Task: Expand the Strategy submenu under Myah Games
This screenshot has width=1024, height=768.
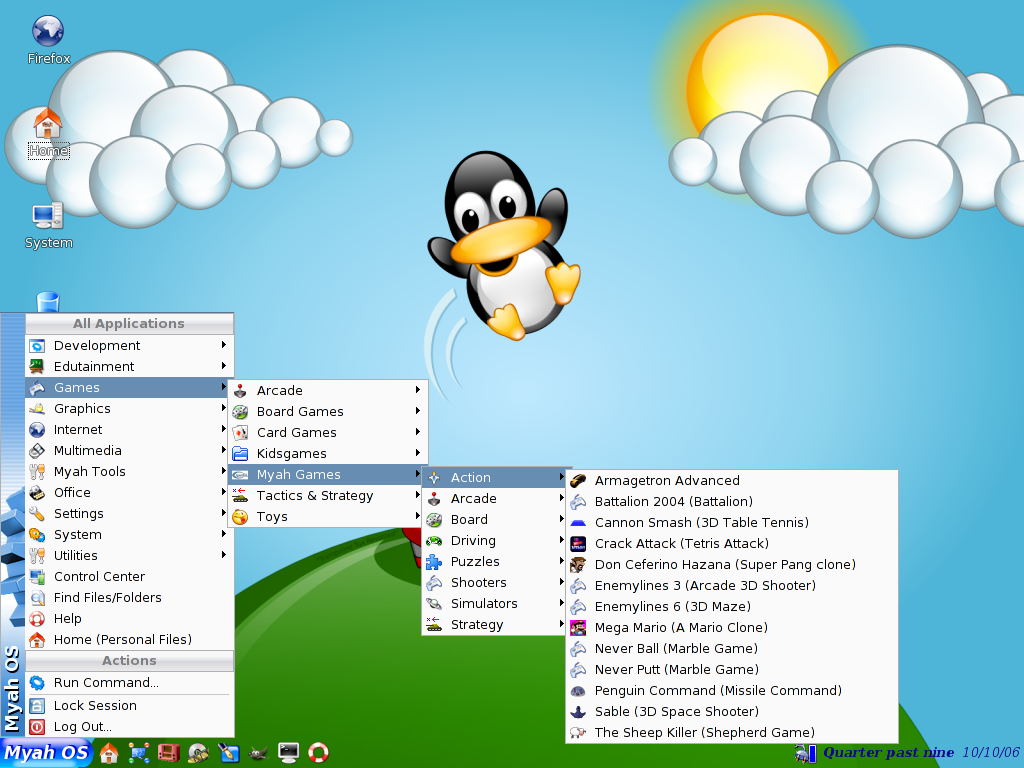Action: [x=494, y=624]
